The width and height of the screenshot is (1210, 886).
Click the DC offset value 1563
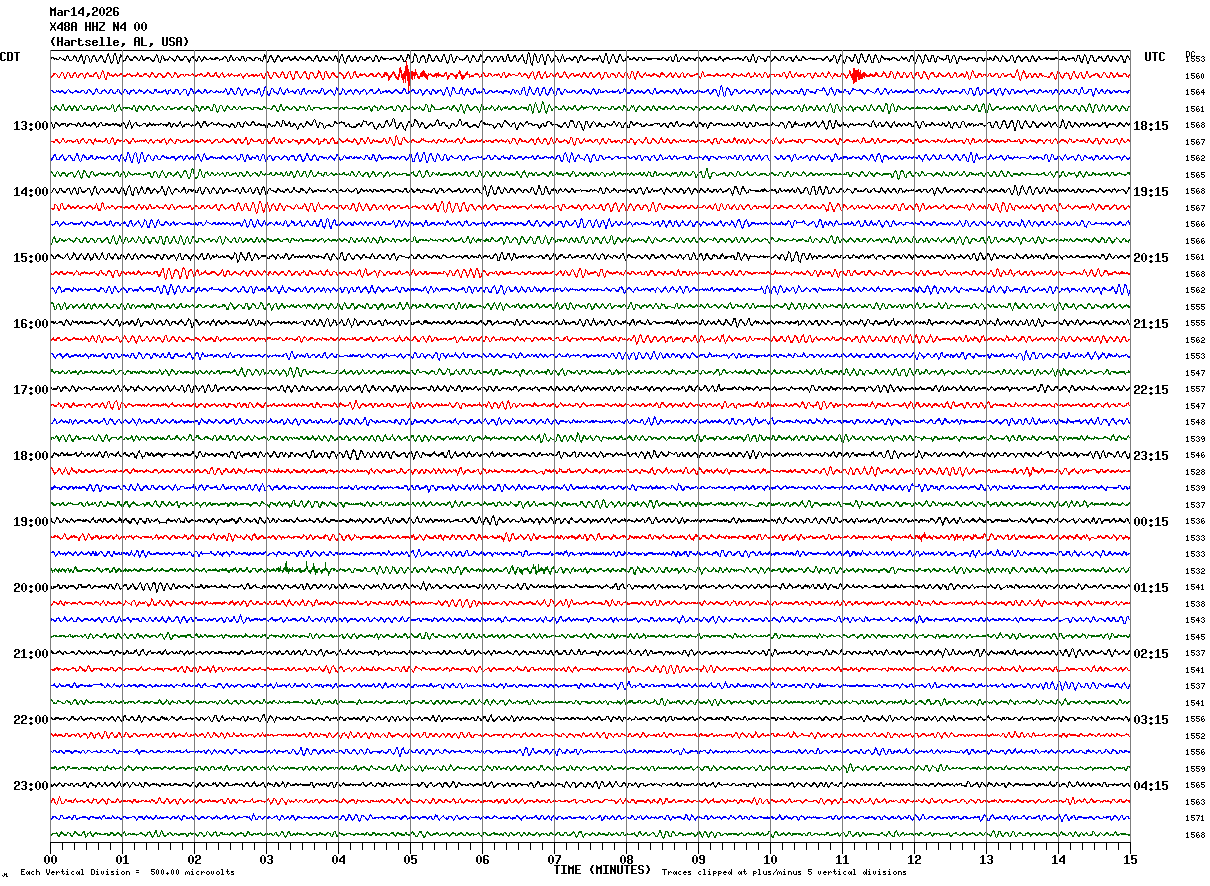coord(1194,802)
